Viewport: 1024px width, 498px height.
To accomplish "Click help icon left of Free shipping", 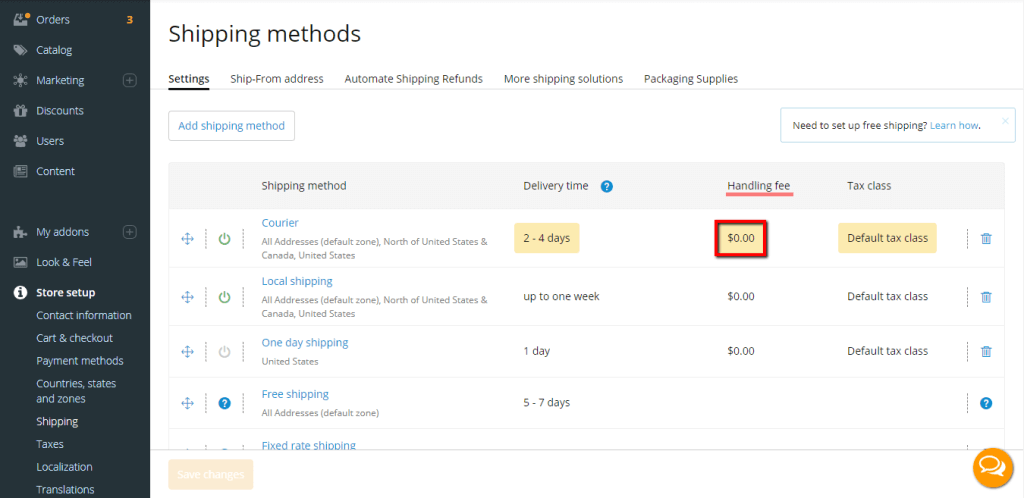I will tap(225, 403).
